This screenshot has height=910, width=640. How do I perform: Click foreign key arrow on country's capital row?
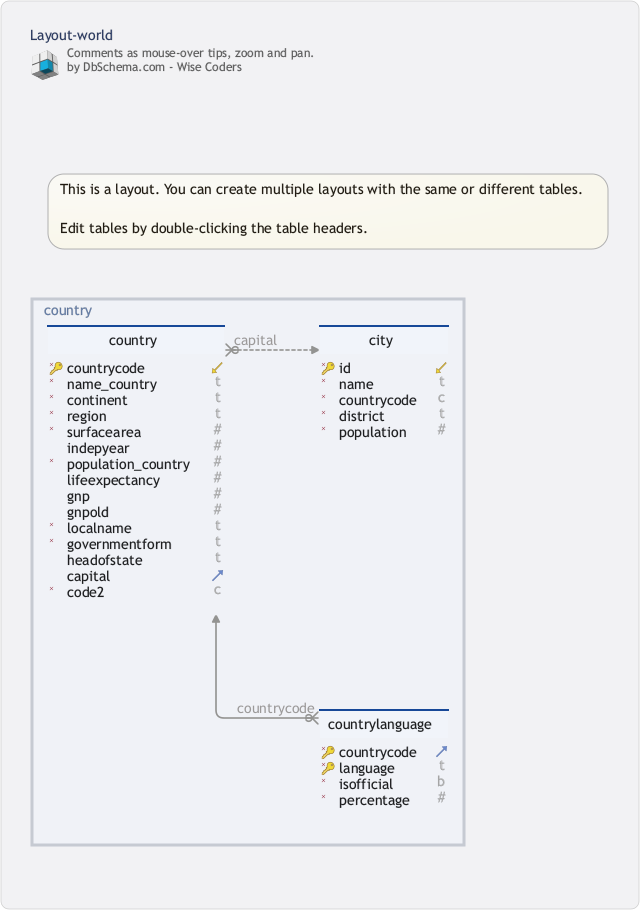(x=217, y=576)
